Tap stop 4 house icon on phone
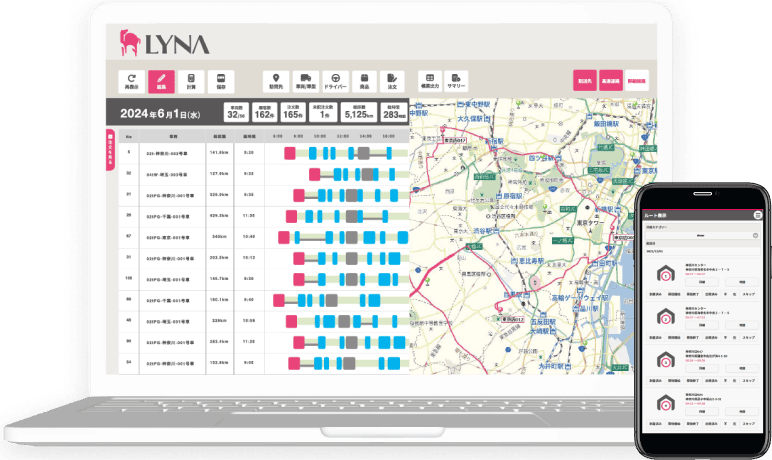 tap(666, 403)
